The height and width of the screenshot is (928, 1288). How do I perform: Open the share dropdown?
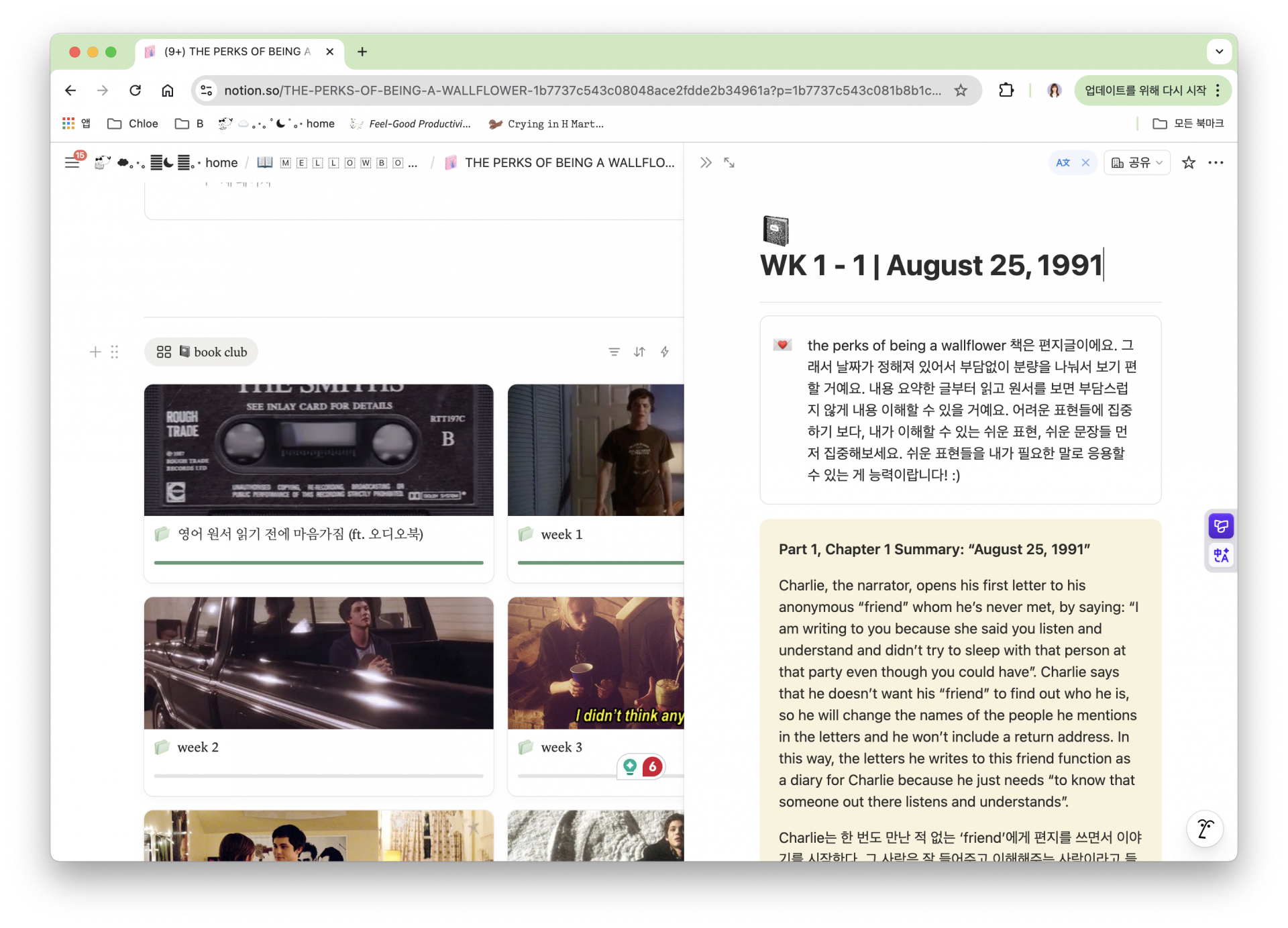tap(1137, 162)
